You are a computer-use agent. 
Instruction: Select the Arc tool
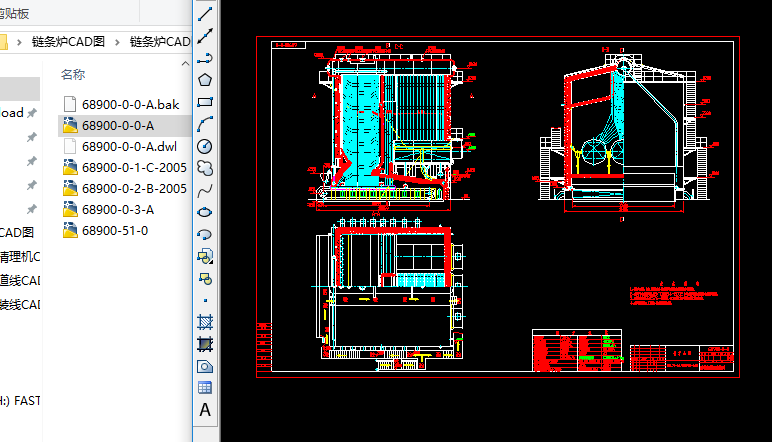pos(205,124)
